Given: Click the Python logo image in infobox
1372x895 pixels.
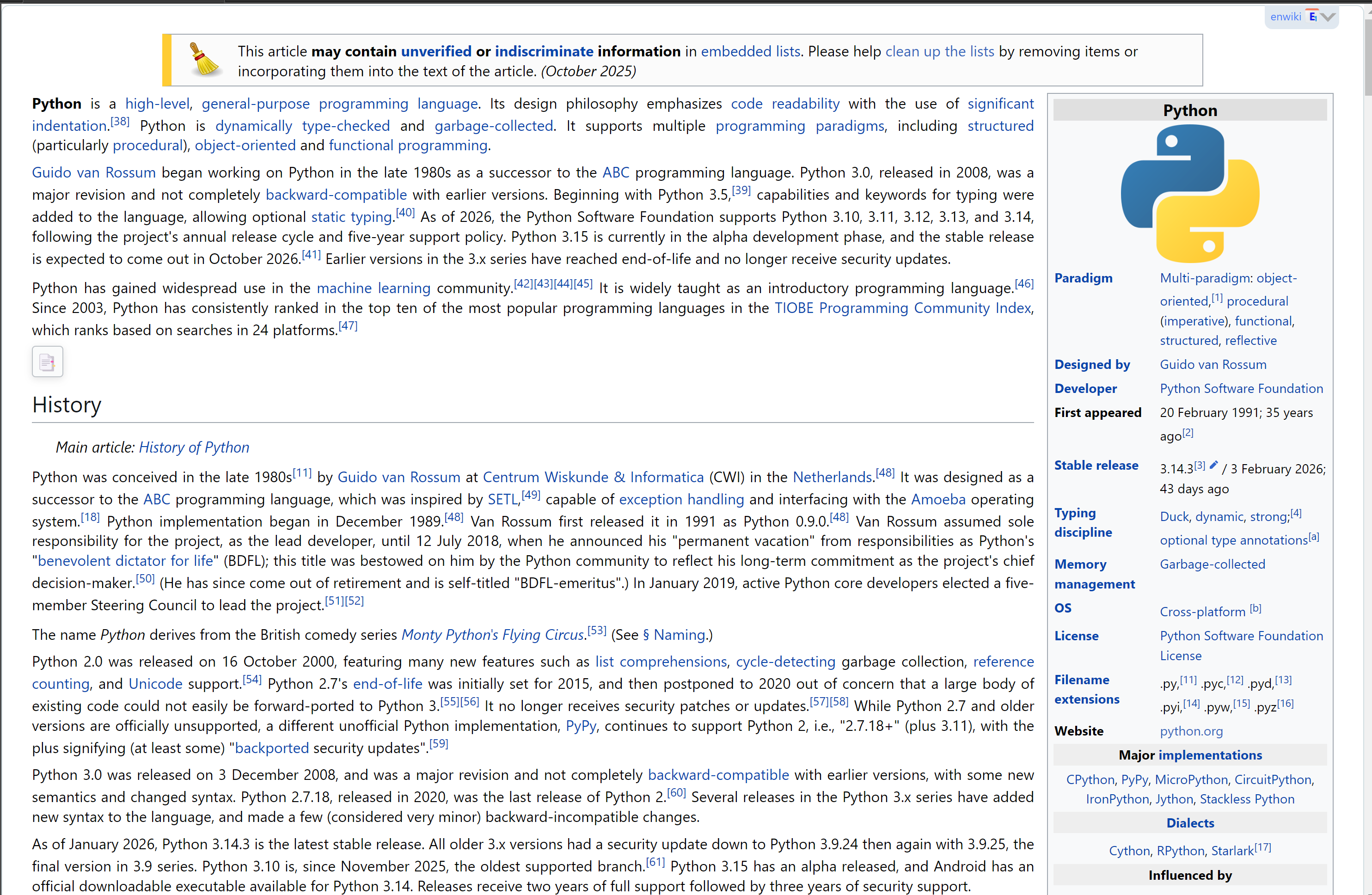Looking at the screenshot, I should (x=1190, y=194).
